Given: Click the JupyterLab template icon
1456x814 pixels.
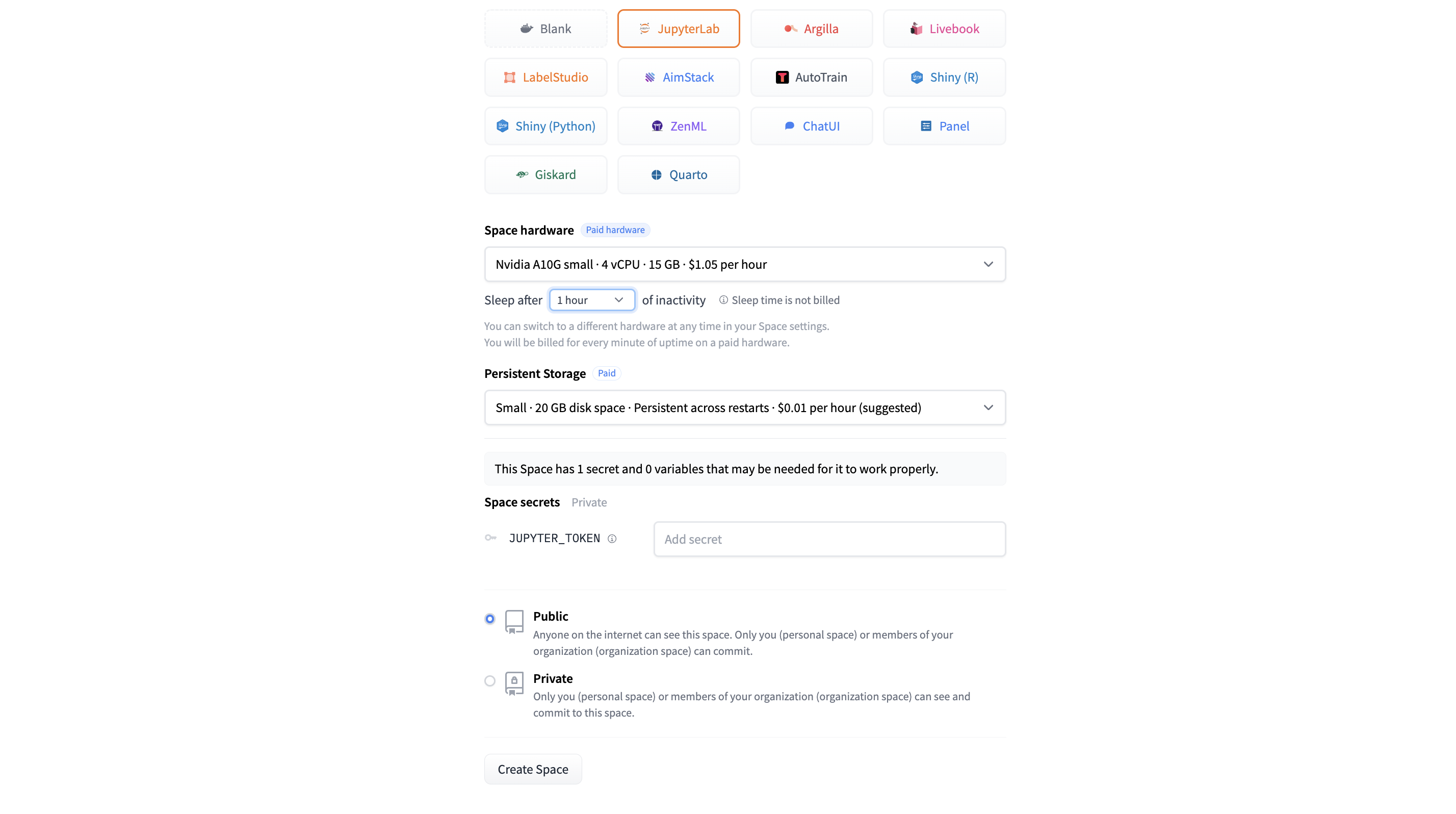Looking at the screenshot, I should 644,29.
